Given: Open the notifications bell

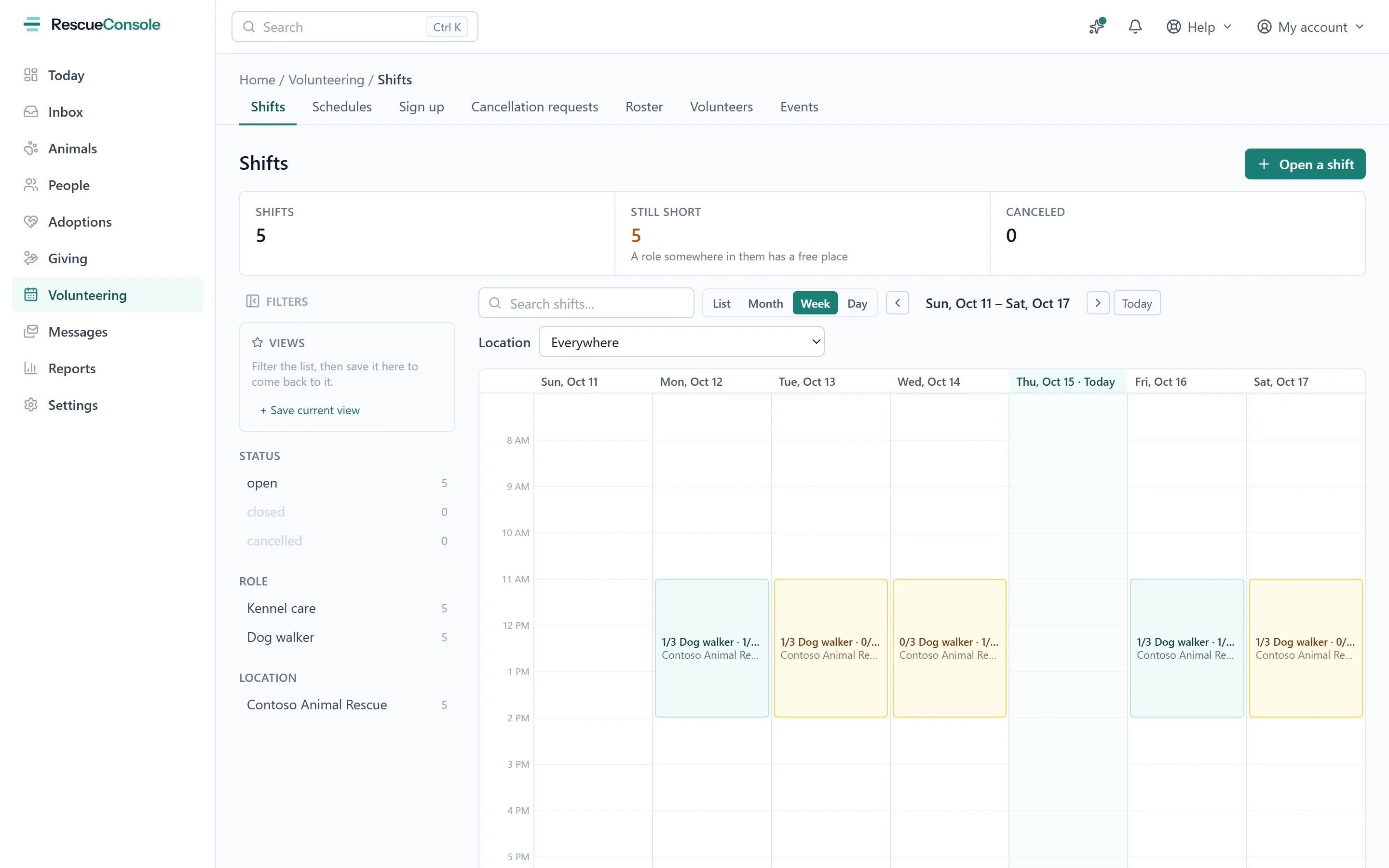Looking at the screenshot, I should pos(1135,27).
